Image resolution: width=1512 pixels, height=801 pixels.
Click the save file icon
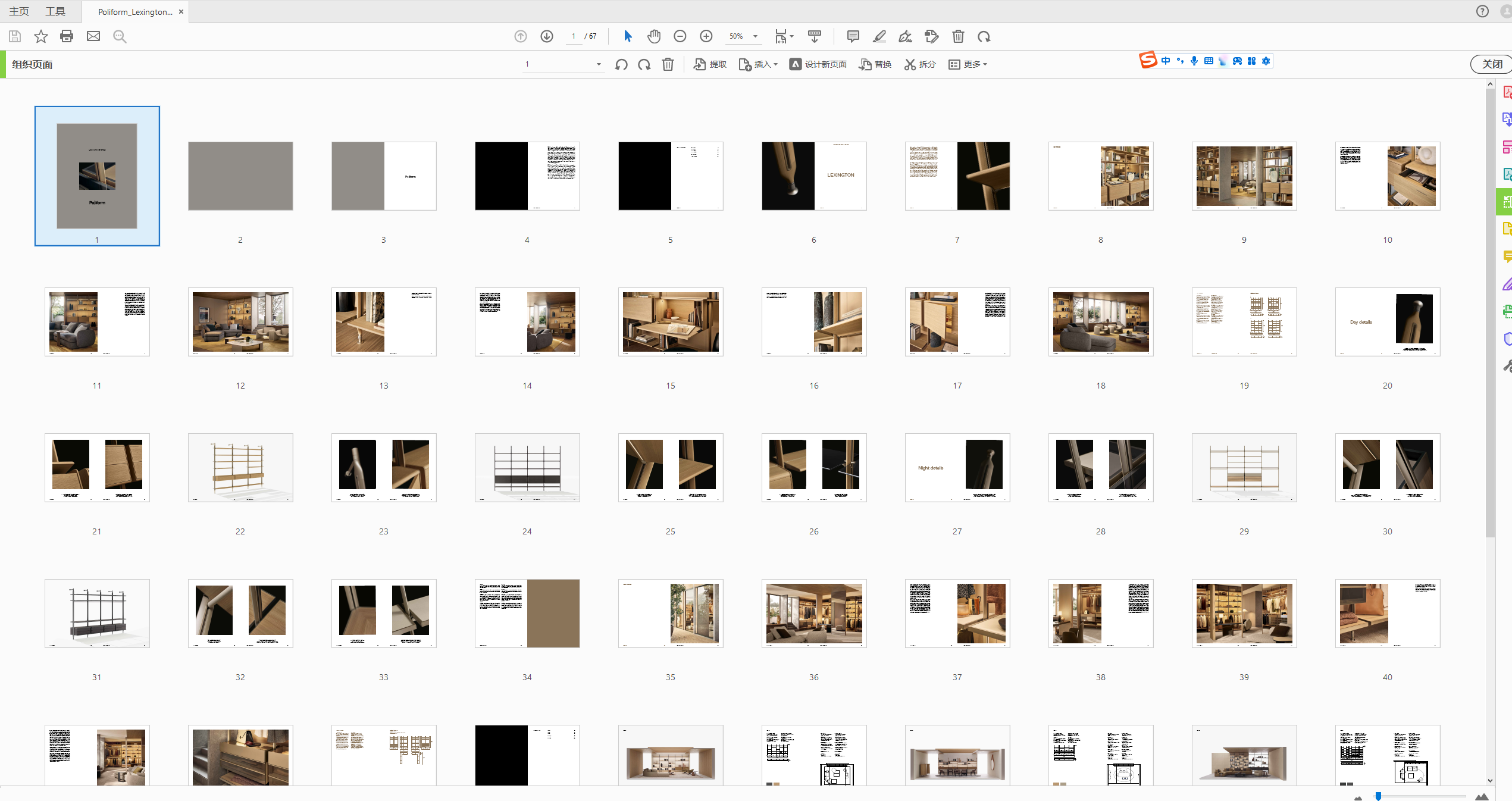[x=15, y=36]
